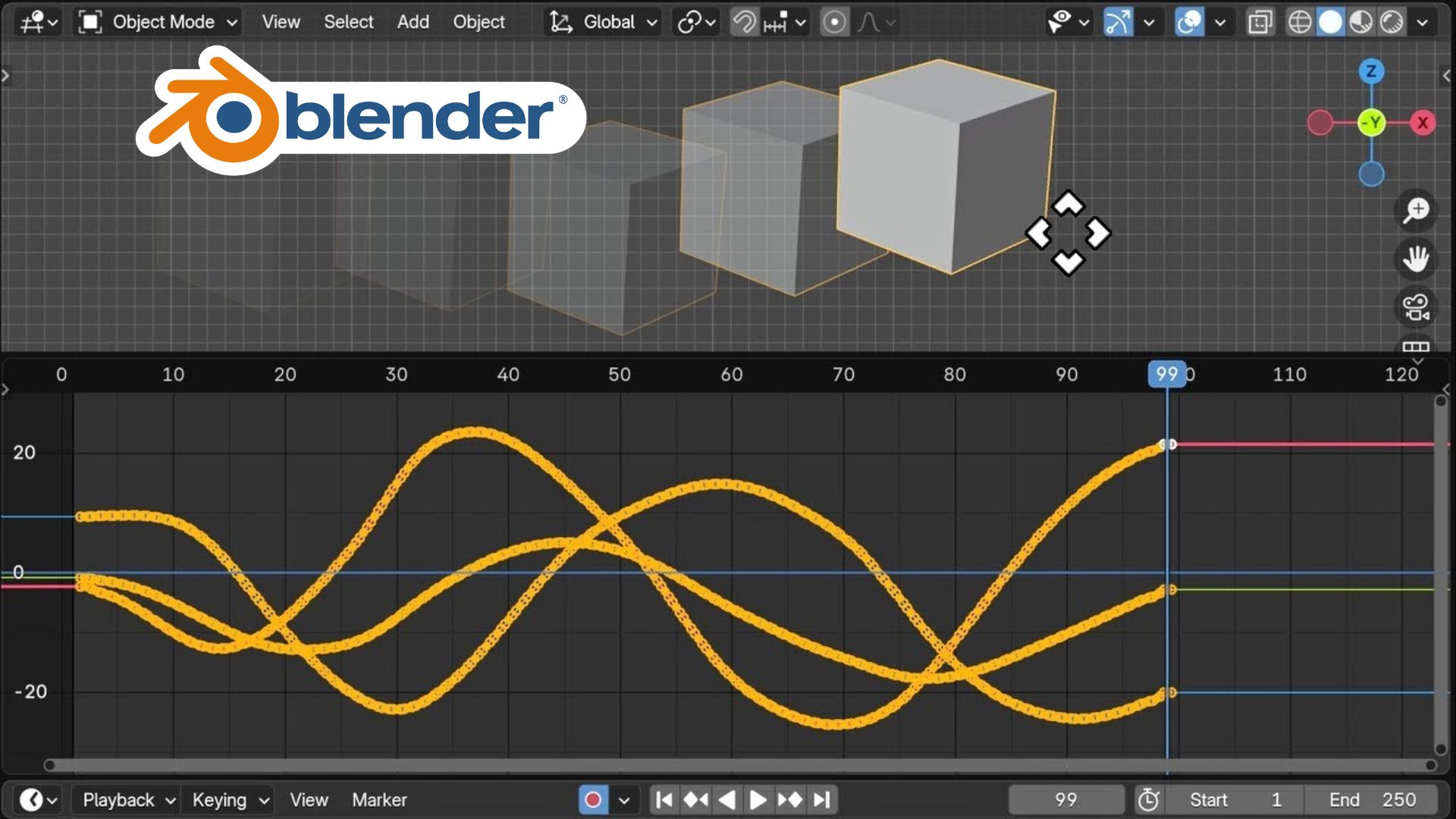The width and height of the screenshot is (1456, 819).
Task: Click the current frame field showing 99
Action: pyautogui.click(x=1065, y=800)
